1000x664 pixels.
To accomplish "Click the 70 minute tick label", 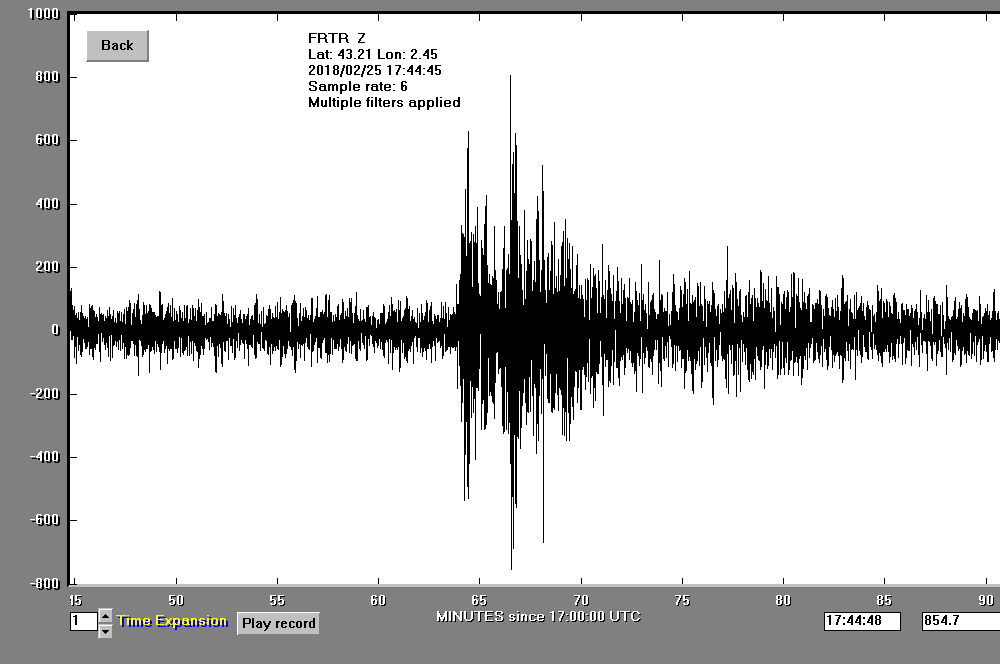I will tap(581, 600).
